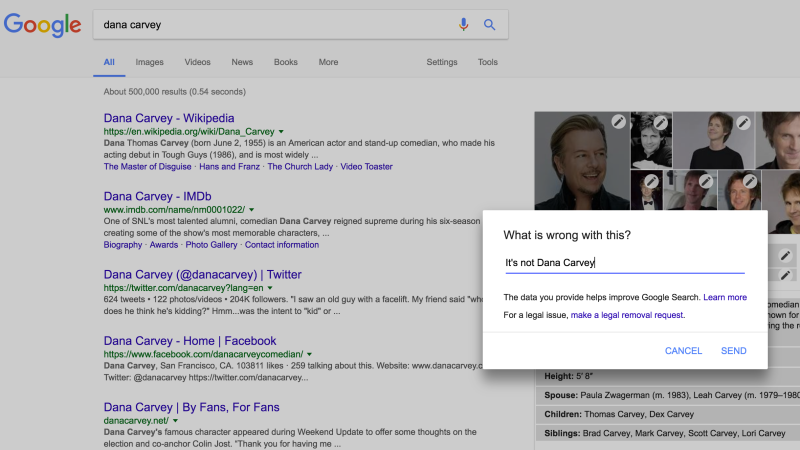The image size is (800, 450).
Task: Click the lower edit pencil beside the dialog
Action: pyautogui.click(x=785, y=276)
